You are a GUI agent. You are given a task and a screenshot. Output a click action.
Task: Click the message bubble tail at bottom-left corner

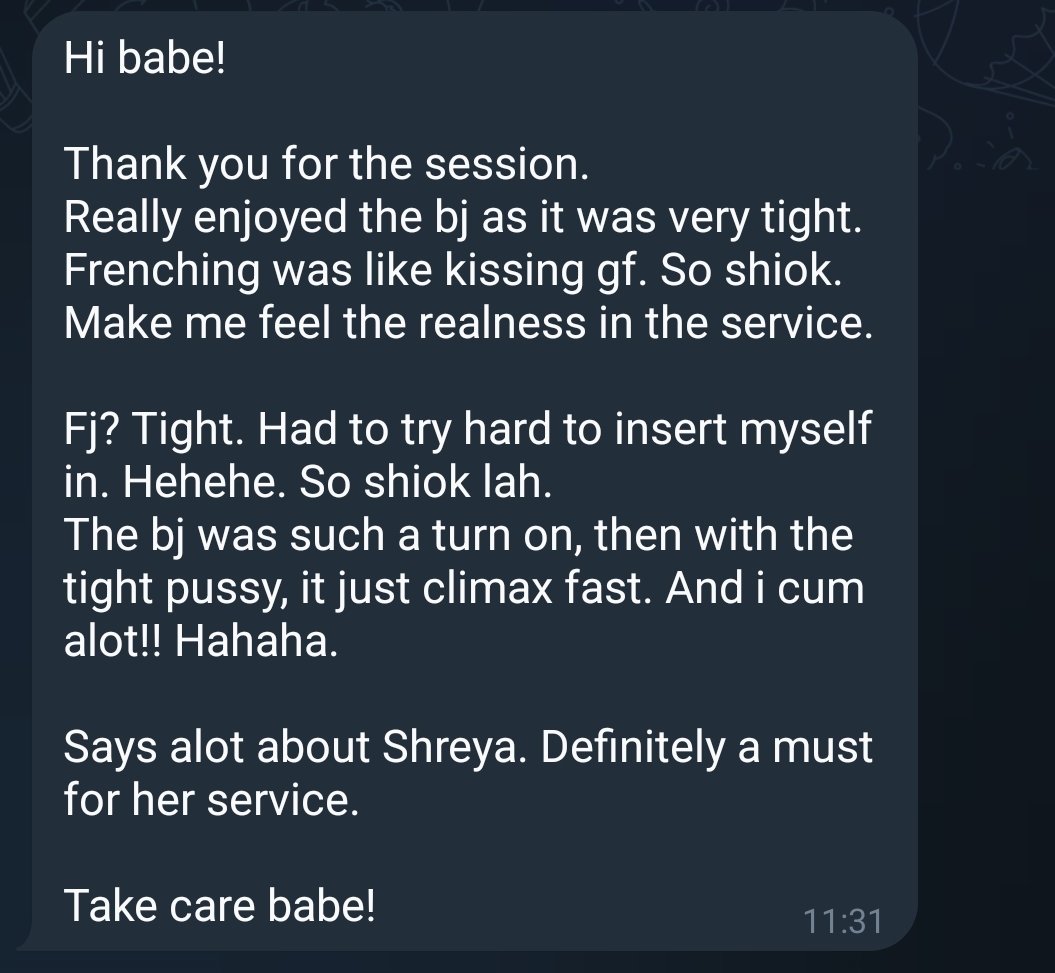coord(26,941)
